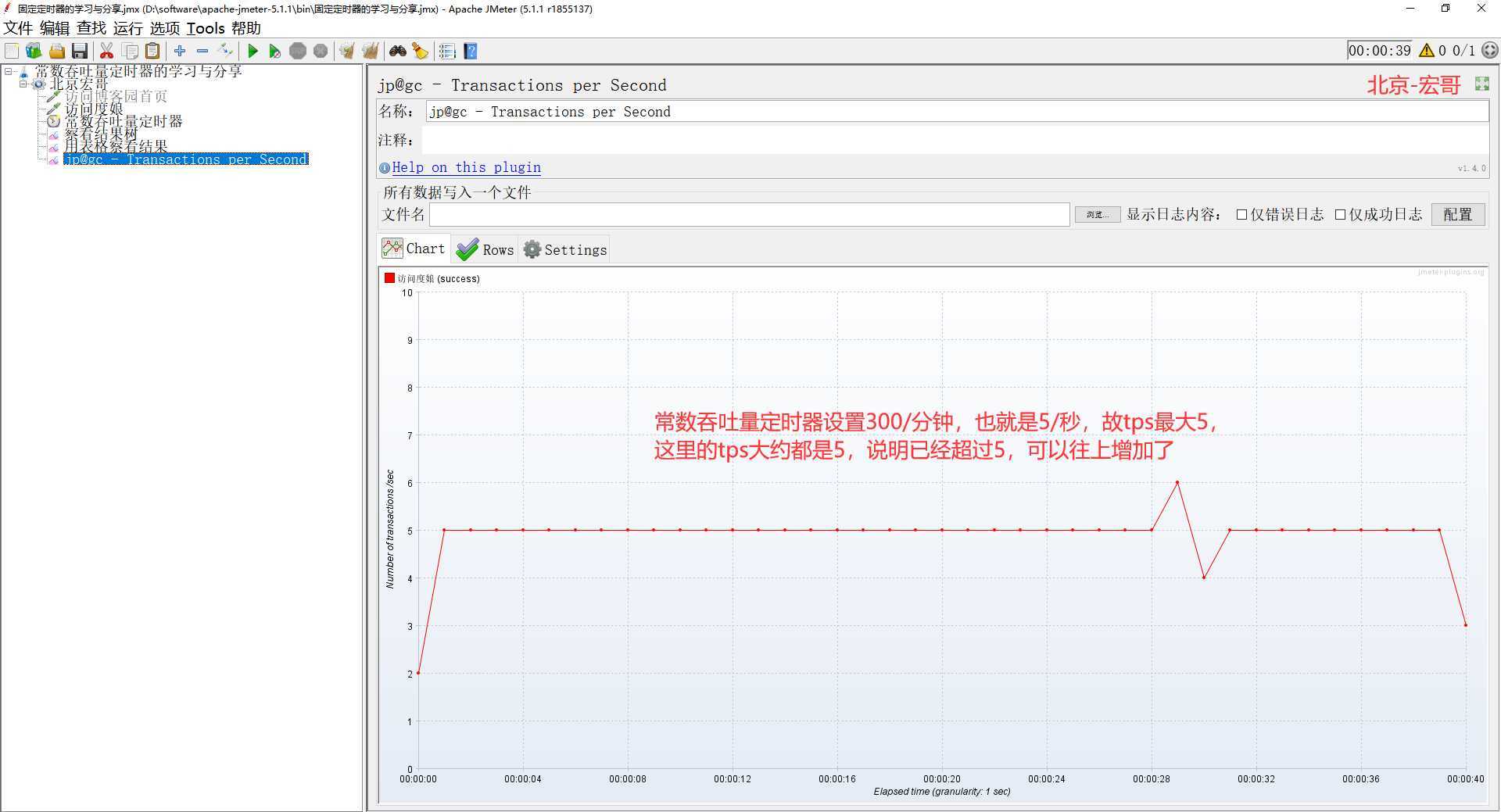Click the 配置 button
This screenshot has height=812, width=1501.
[1458, 214]
